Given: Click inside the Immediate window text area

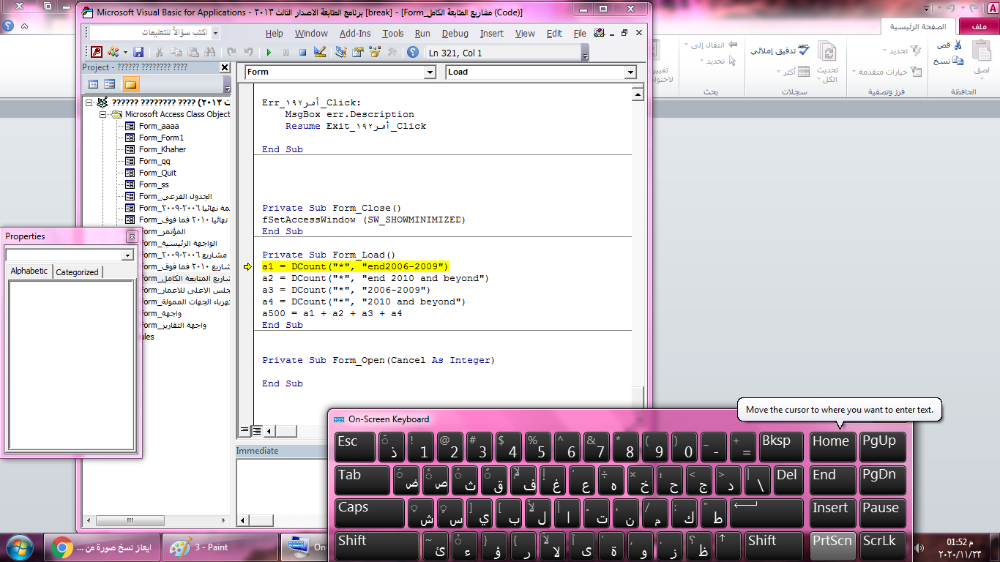Looking at the screenshot, I should 281,485.
